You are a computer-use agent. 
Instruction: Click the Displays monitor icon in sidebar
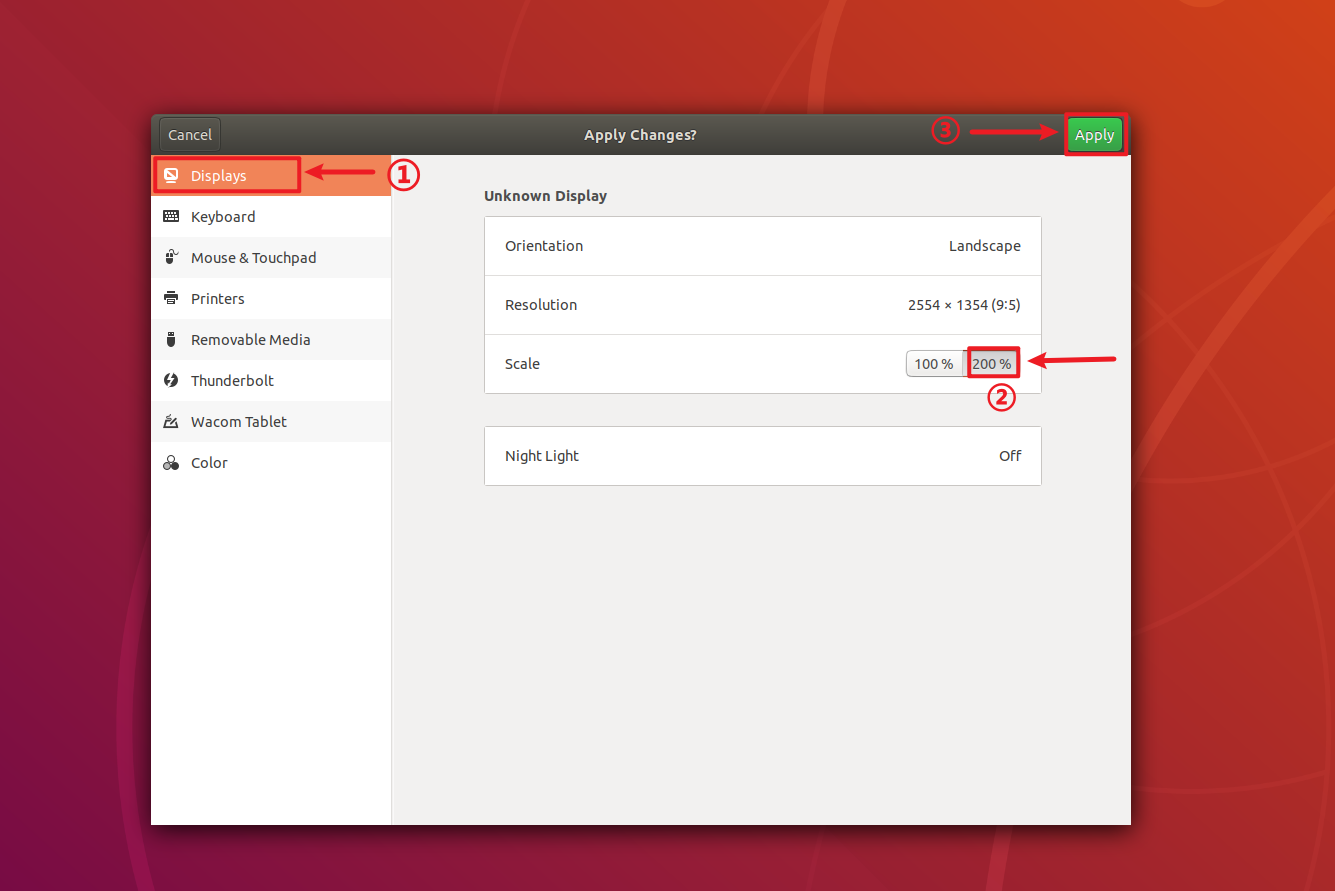[171, 176]
